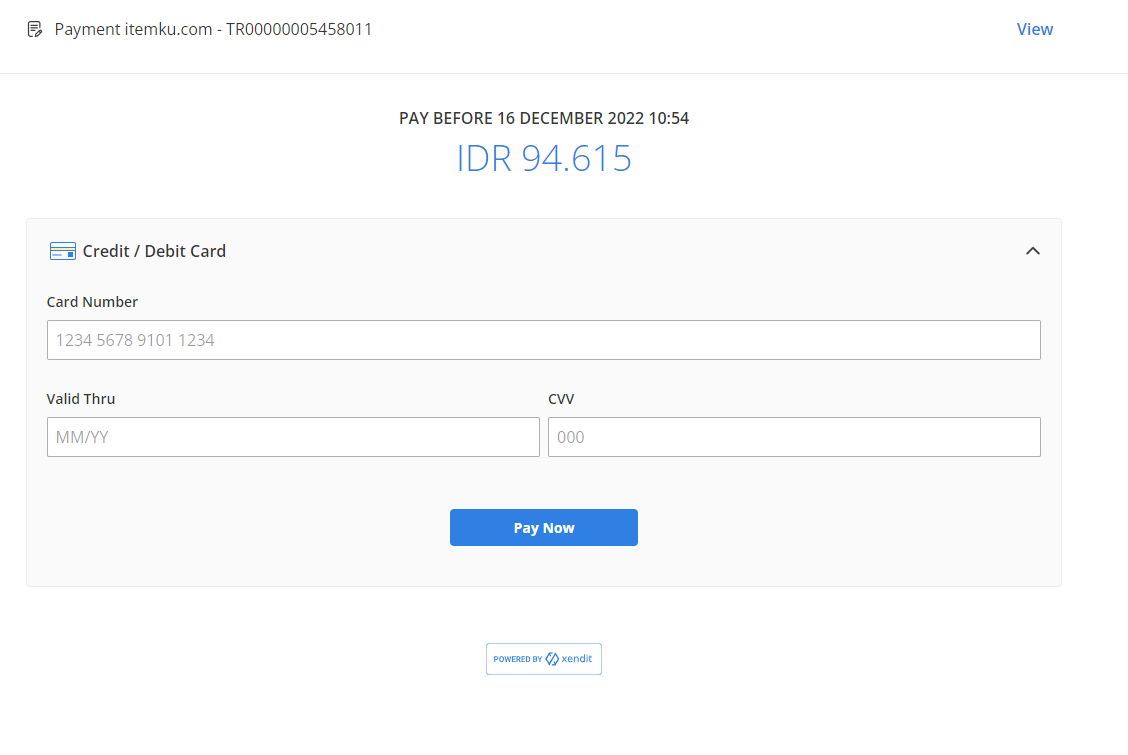
Task: Click the Pay Before 16 December deadline text
Action: 543,118
